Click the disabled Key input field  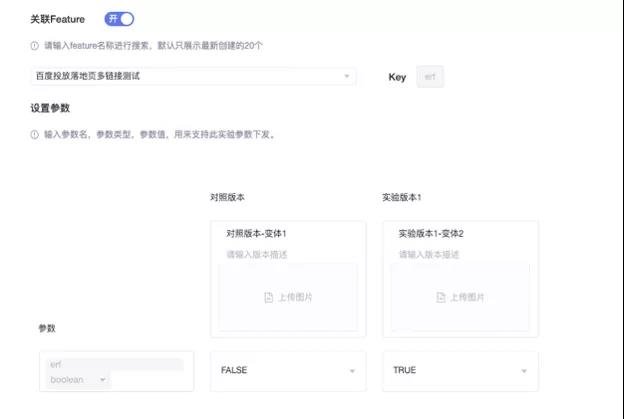click(x=430, y=77)
